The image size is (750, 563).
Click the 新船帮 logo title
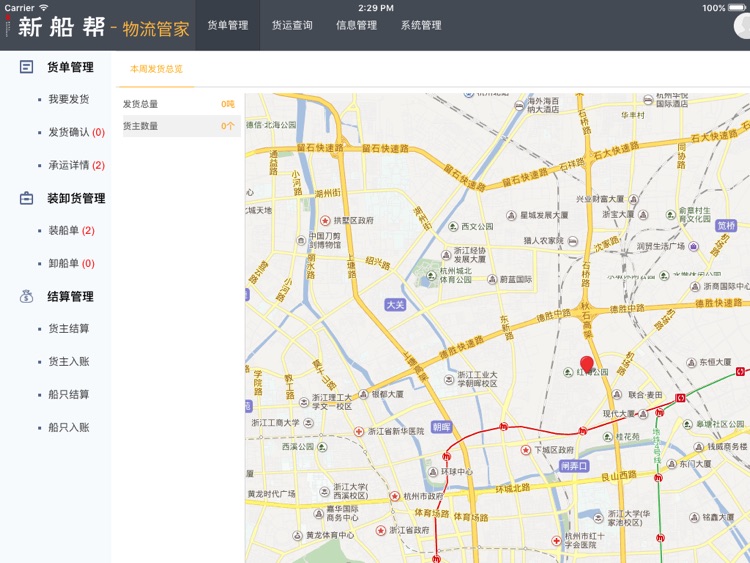pyautogui.click(x=61, y=27)
